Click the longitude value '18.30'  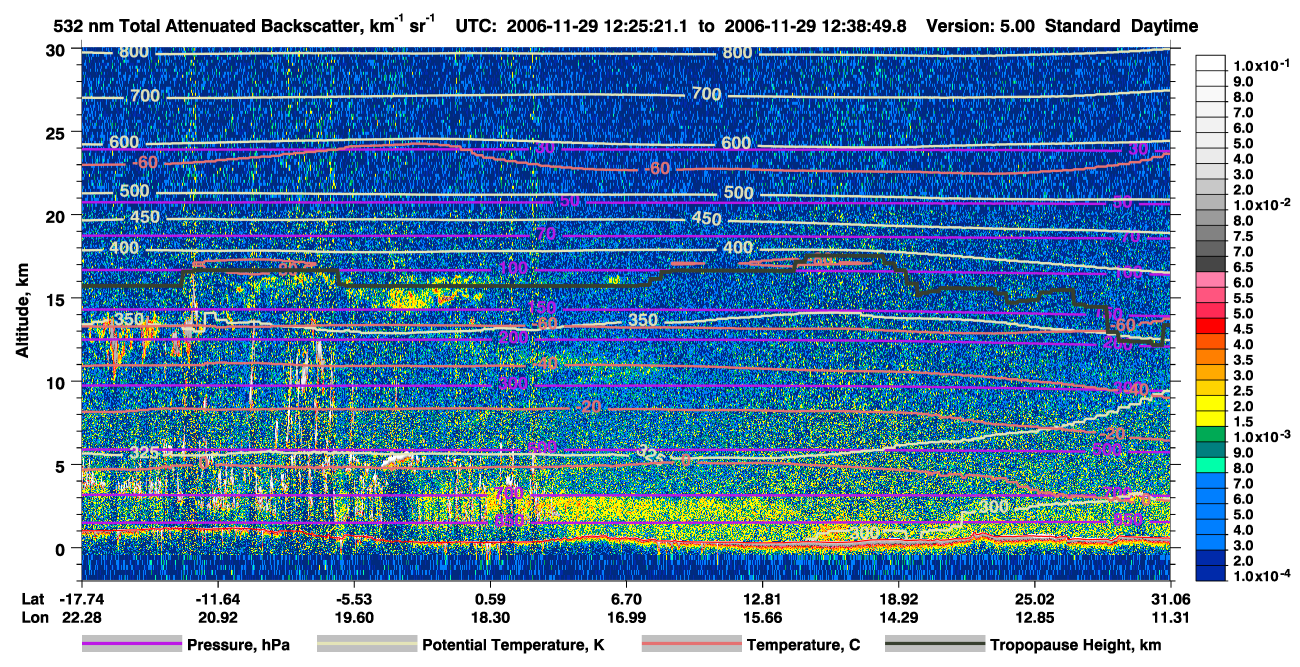pos(490,618)
